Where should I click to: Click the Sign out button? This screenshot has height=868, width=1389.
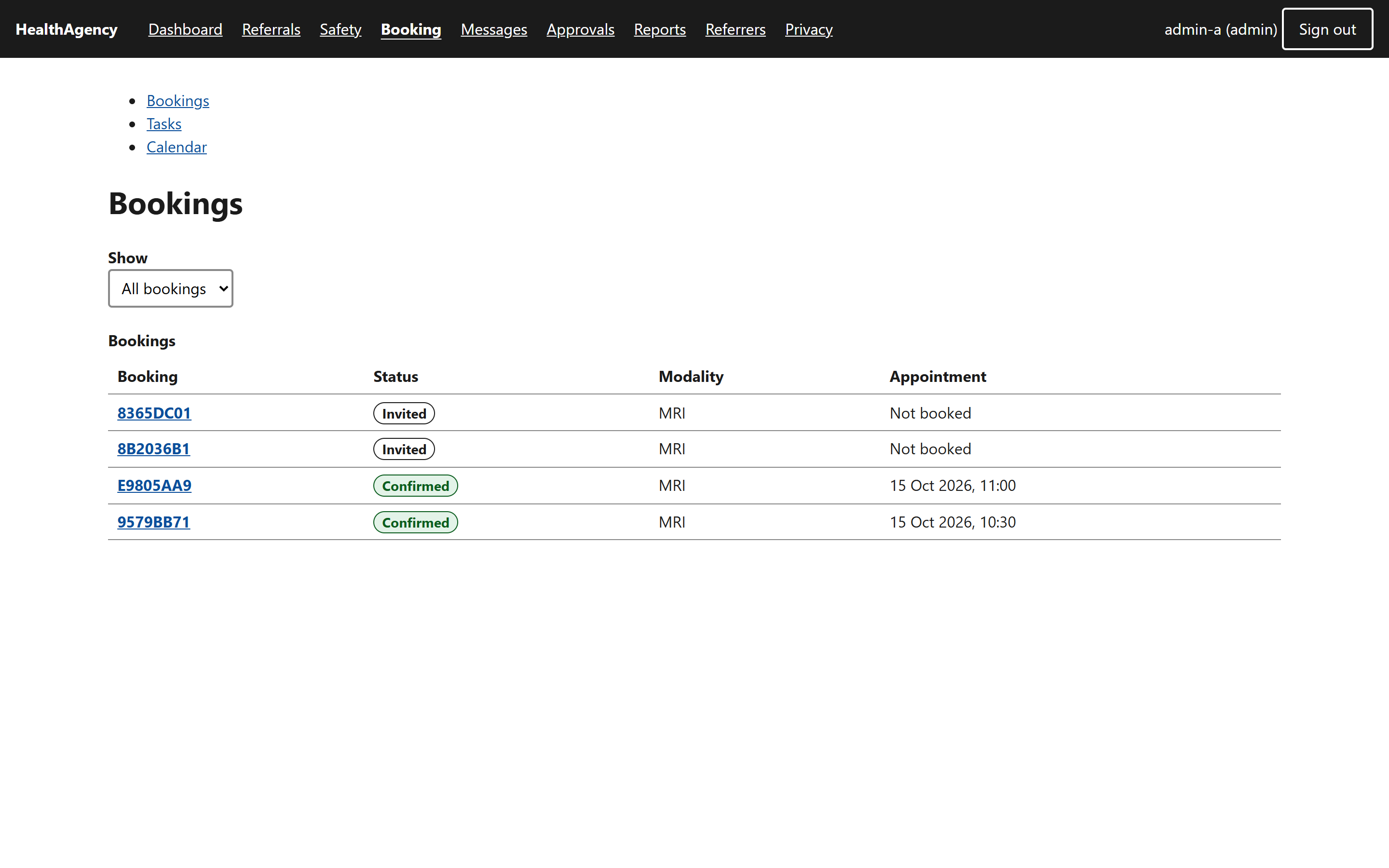(x=1327, y=29)
